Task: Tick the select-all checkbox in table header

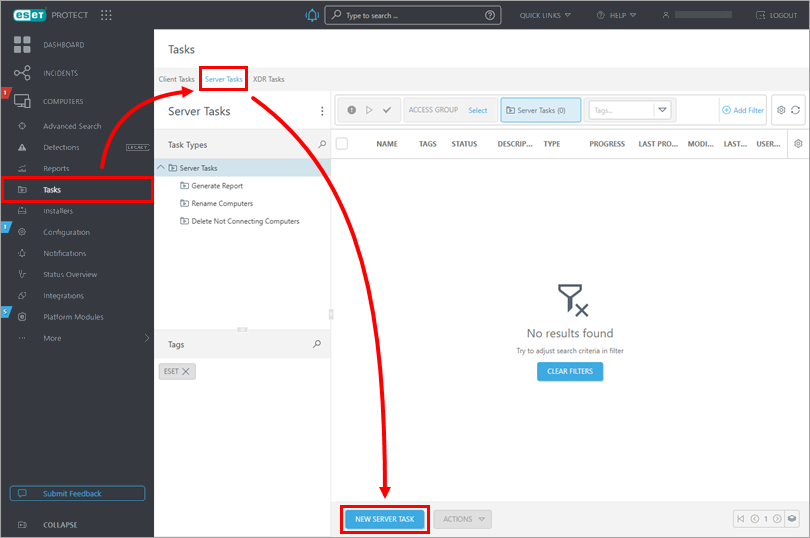Action: (341, 144)
